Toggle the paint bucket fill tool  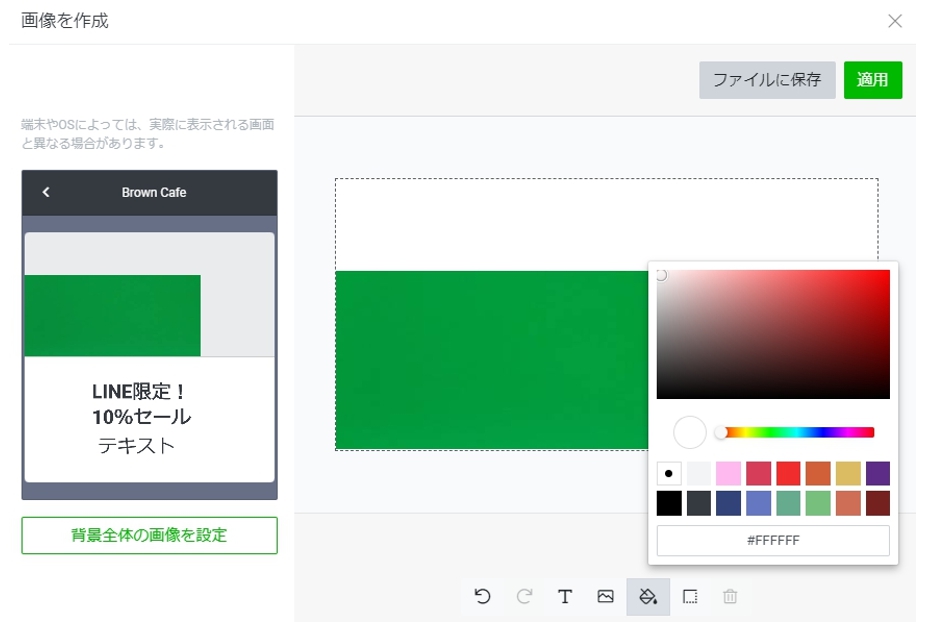pyautogui.click(x=648, y=596)
